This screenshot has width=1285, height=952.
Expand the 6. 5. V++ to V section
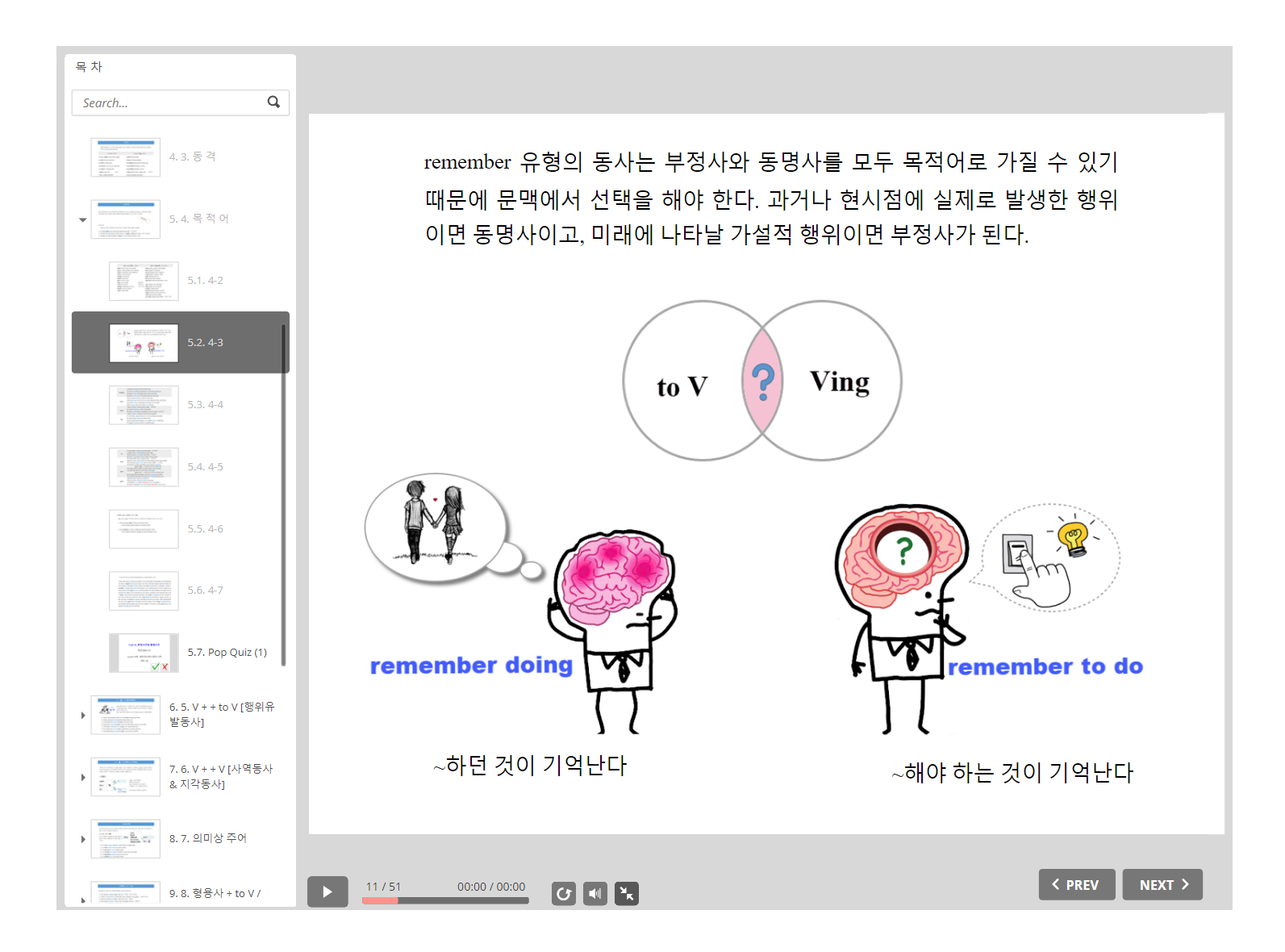[82, 715]
